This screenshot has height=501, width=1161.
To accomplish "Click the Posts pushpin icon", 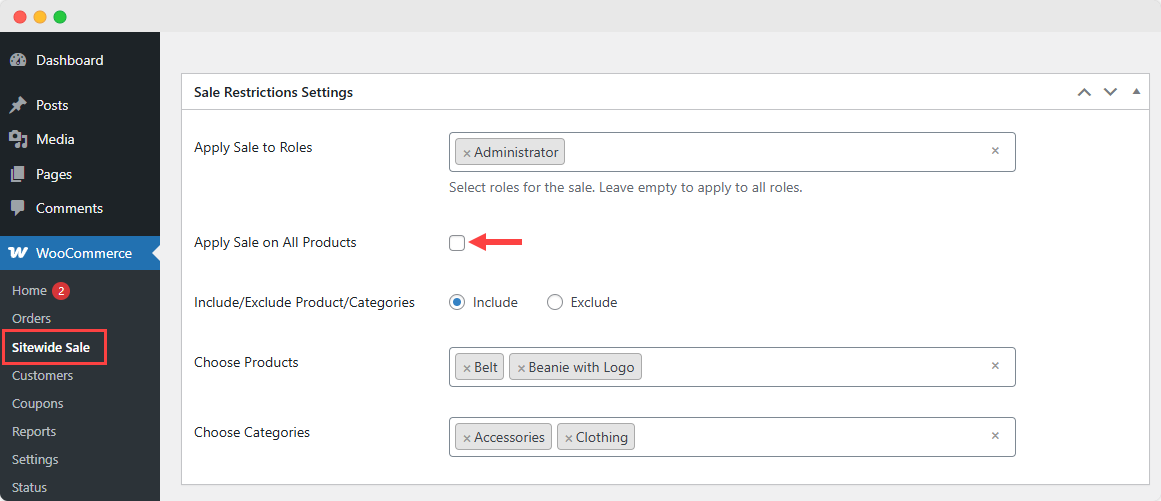I will coord(18,105).
